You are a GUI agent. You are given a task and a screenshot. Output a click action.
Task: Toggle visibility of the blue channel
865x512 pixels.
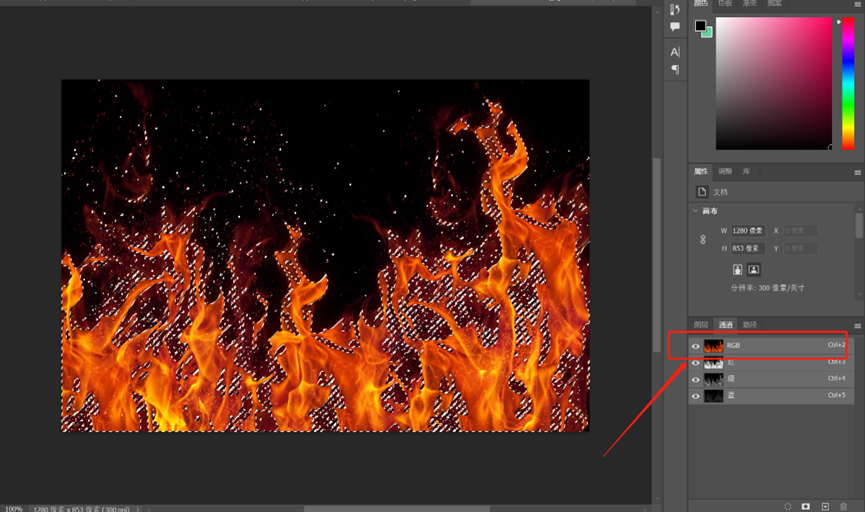coord(696,396)
